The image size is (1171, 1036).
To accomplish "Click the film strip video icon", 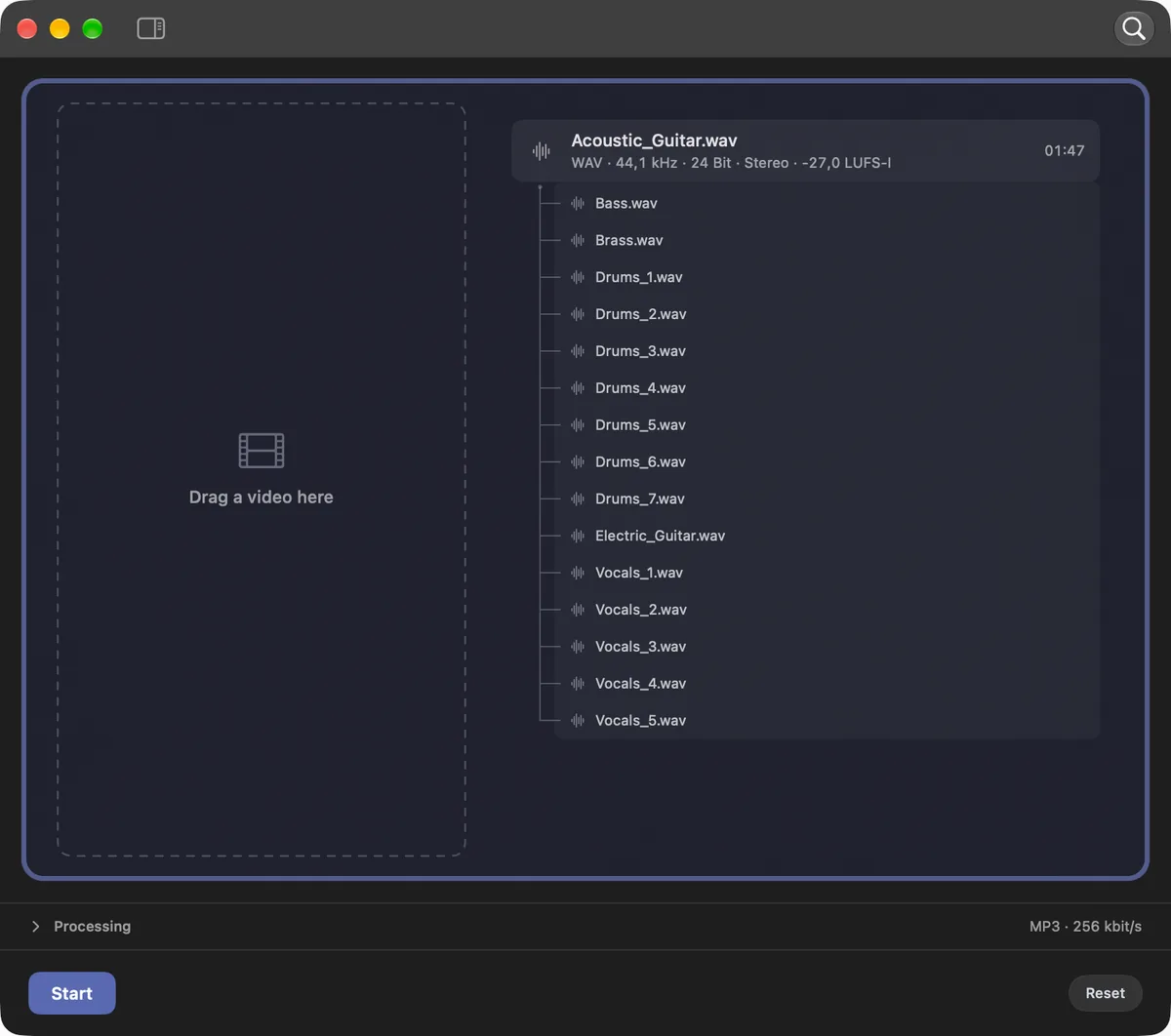I will coord(262,451).
